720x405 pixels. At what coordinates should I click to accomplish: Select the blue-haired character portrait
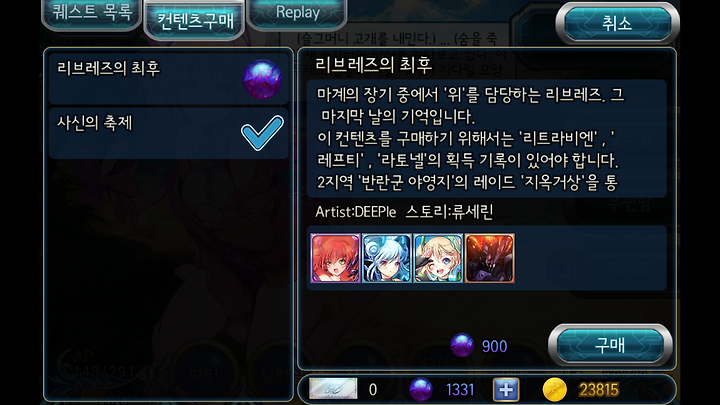tap(387, 258)
